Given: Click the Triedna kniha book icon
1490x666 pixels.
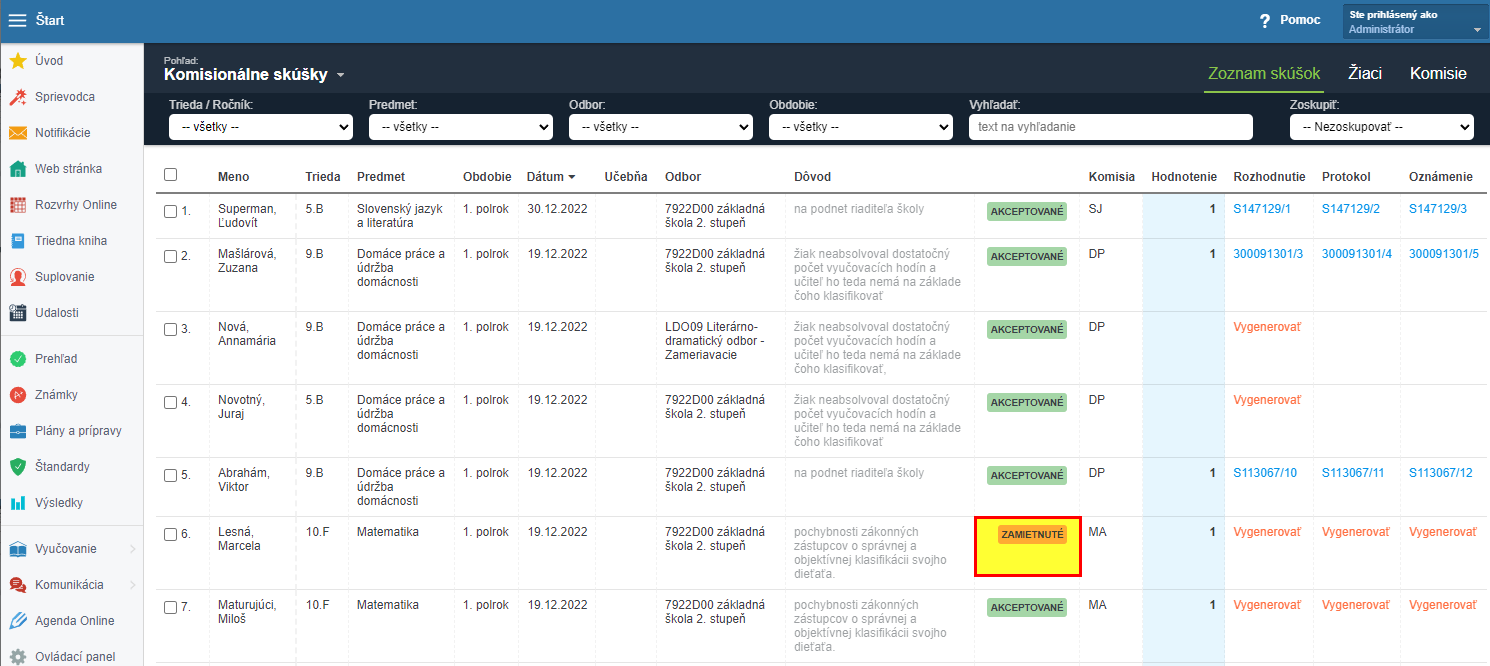Looking at the screenshot, I should click(x=18, y=241).
